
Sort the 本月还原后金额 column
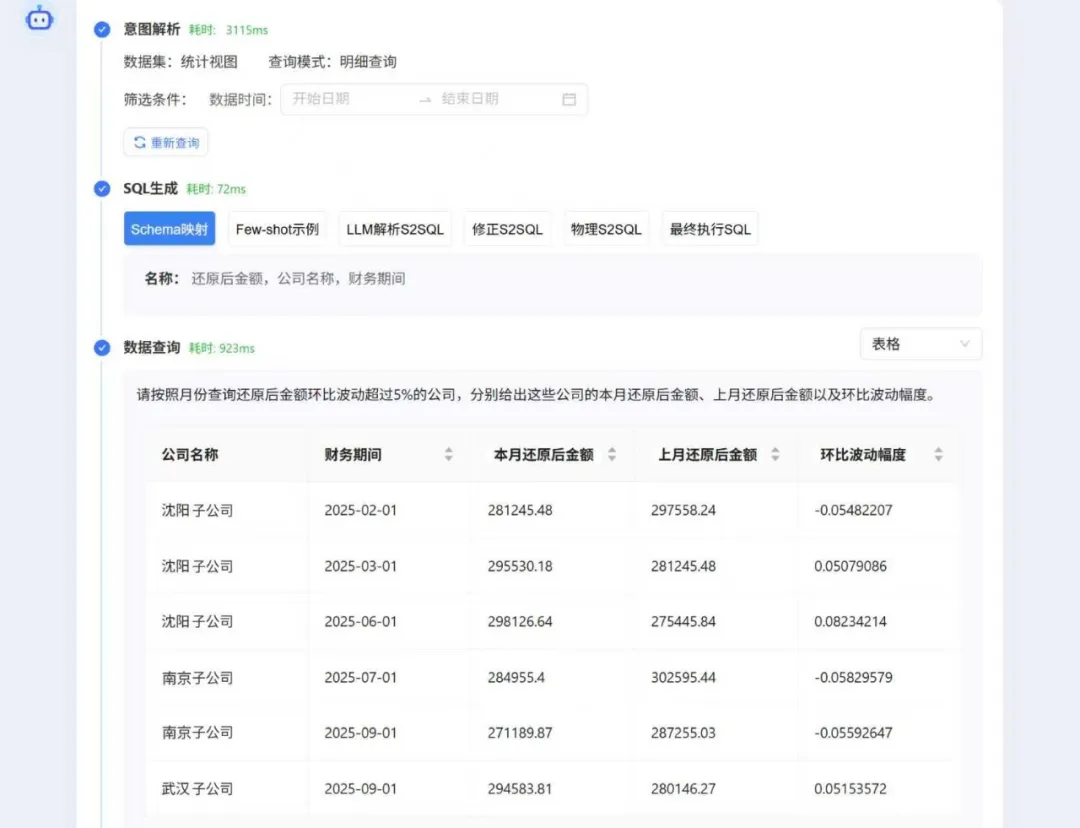612,454
